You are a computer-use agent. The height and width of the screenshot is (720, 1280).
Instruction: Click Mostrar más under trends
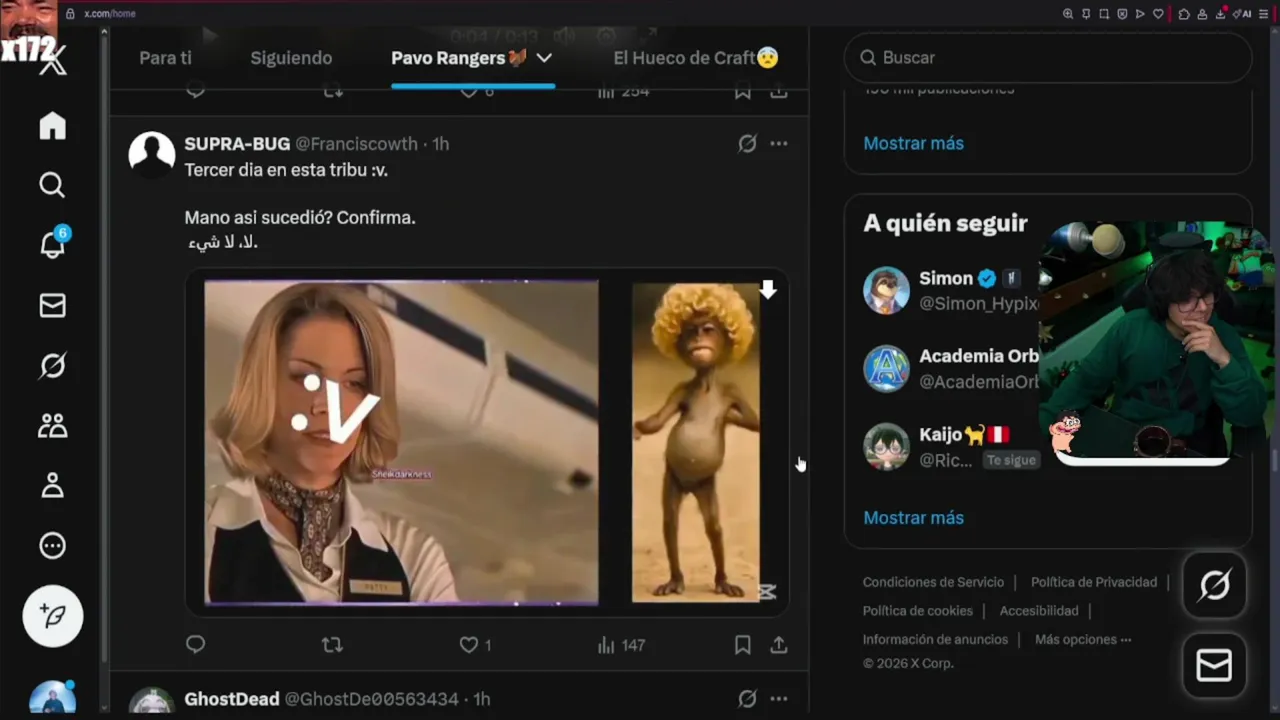pos(913,143)
